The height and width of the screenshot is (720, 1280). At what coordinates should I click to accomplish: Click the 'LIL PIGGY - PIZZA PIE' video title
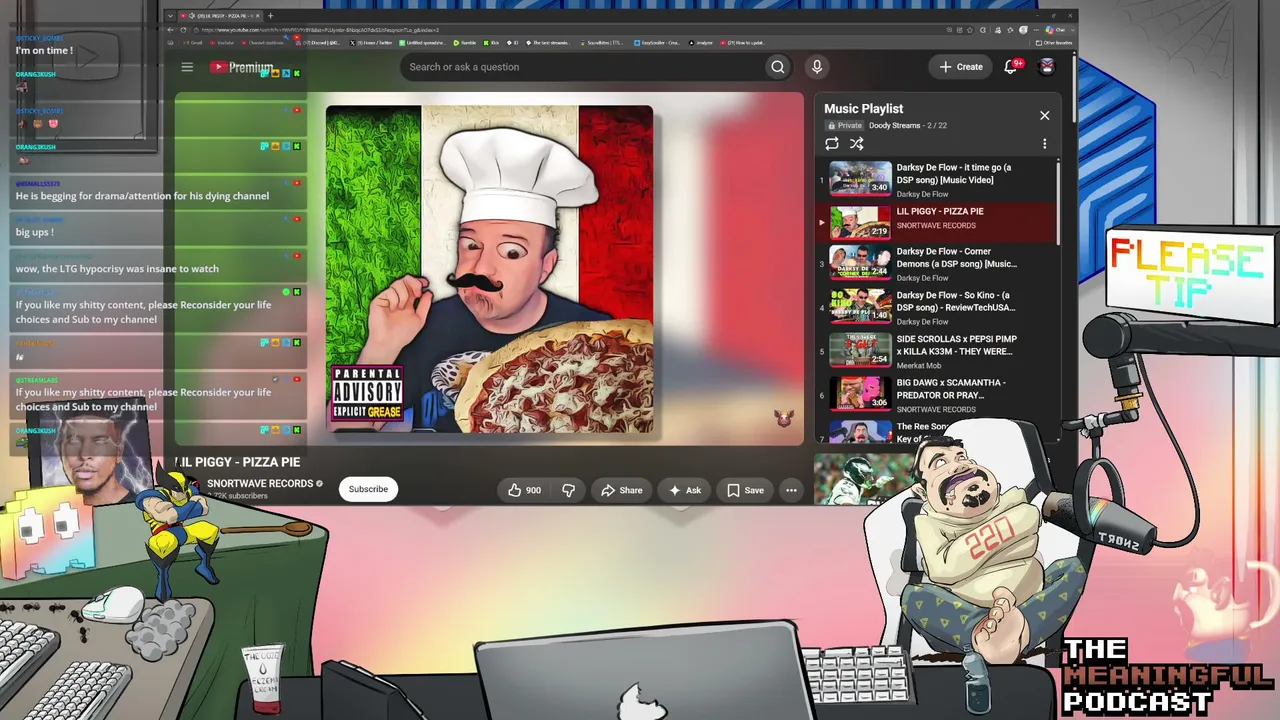point(238,462)
